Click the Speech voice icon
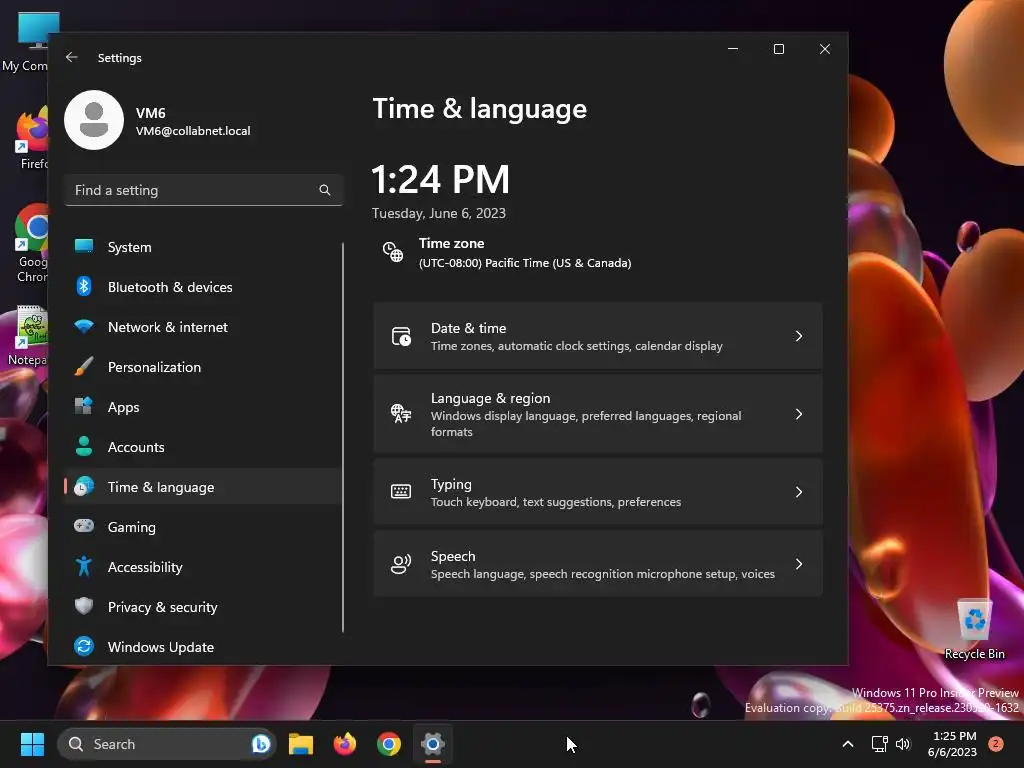Image resolution: width=1024 pixels, height=768 pixels. tap(401, 564)
